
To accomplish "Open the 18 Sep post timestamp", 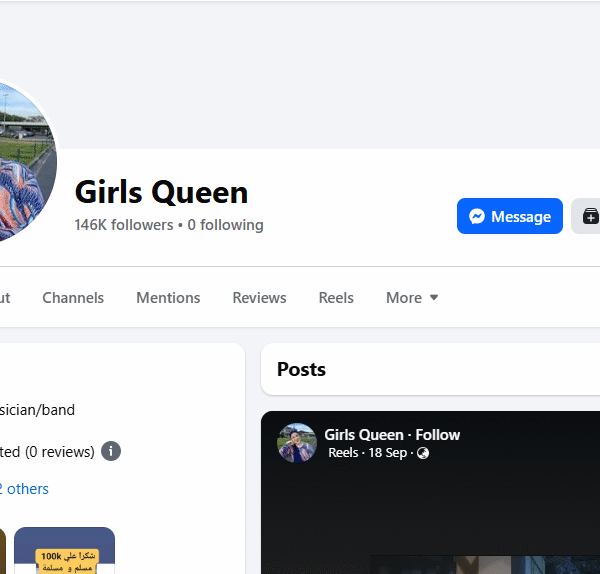I will pyautogui.click(x=388, y=453).
